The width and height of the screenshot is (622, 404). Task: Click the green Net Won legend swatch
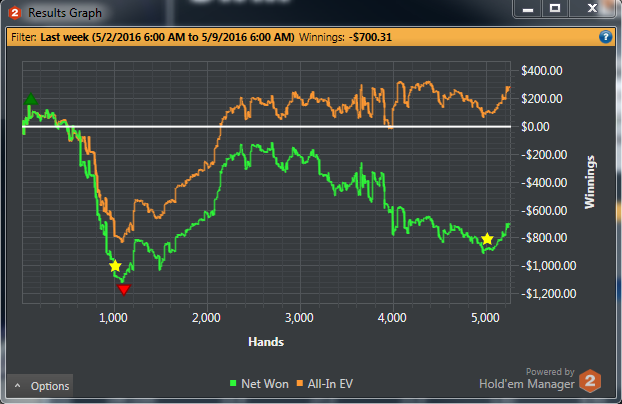pos(233,383)
